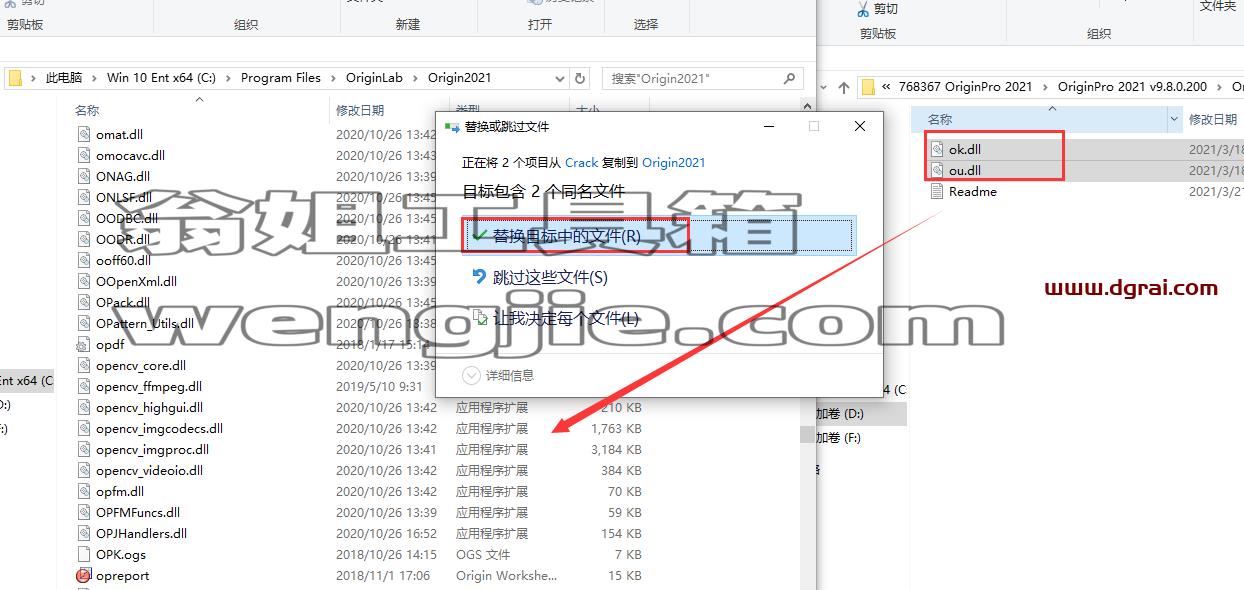Click the opencv_imgcodecs.dll file icon
Image resolution: width=1244 pixels, height=590 pixels.
[x=85, y=428]
